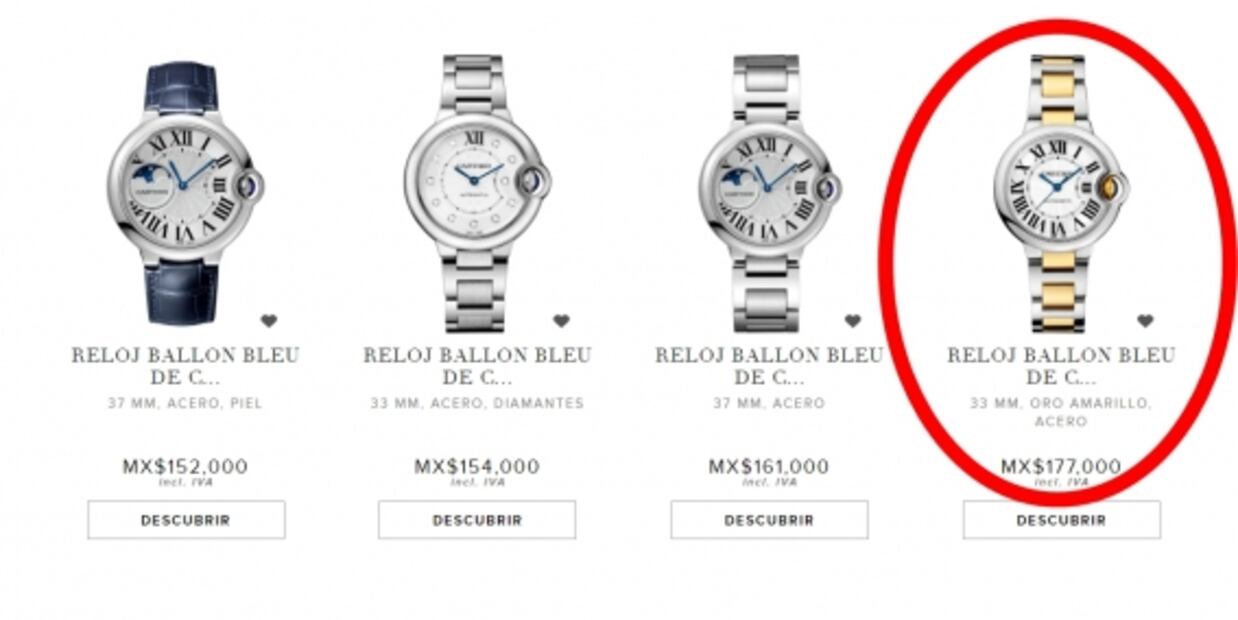1238x620 pixels.
Task: Add MX$161,000 steel watch to wishlist heart
Action: [853, 321]
